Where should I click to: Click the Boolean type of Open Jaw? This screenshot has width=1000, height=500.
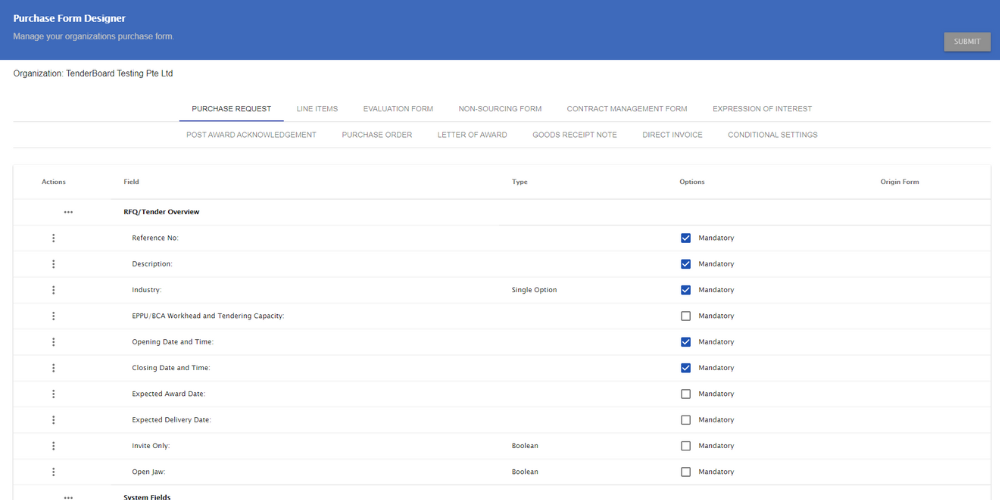525,472
